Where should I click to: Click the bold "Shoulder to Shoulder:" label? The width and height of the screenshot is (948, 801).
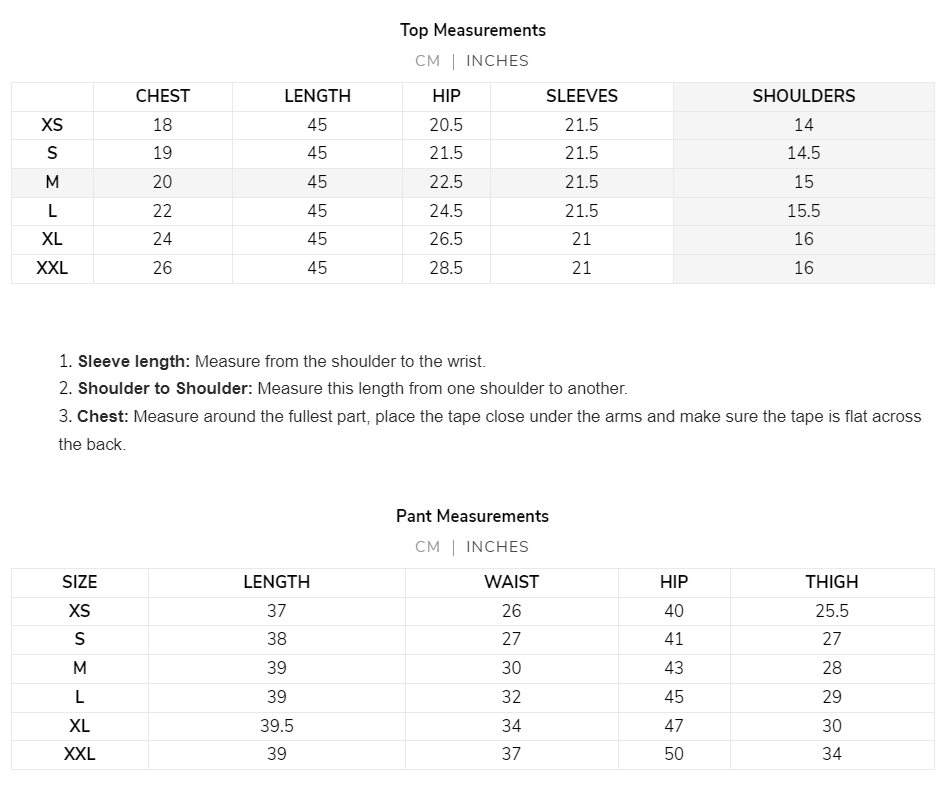tap(165, 389)
